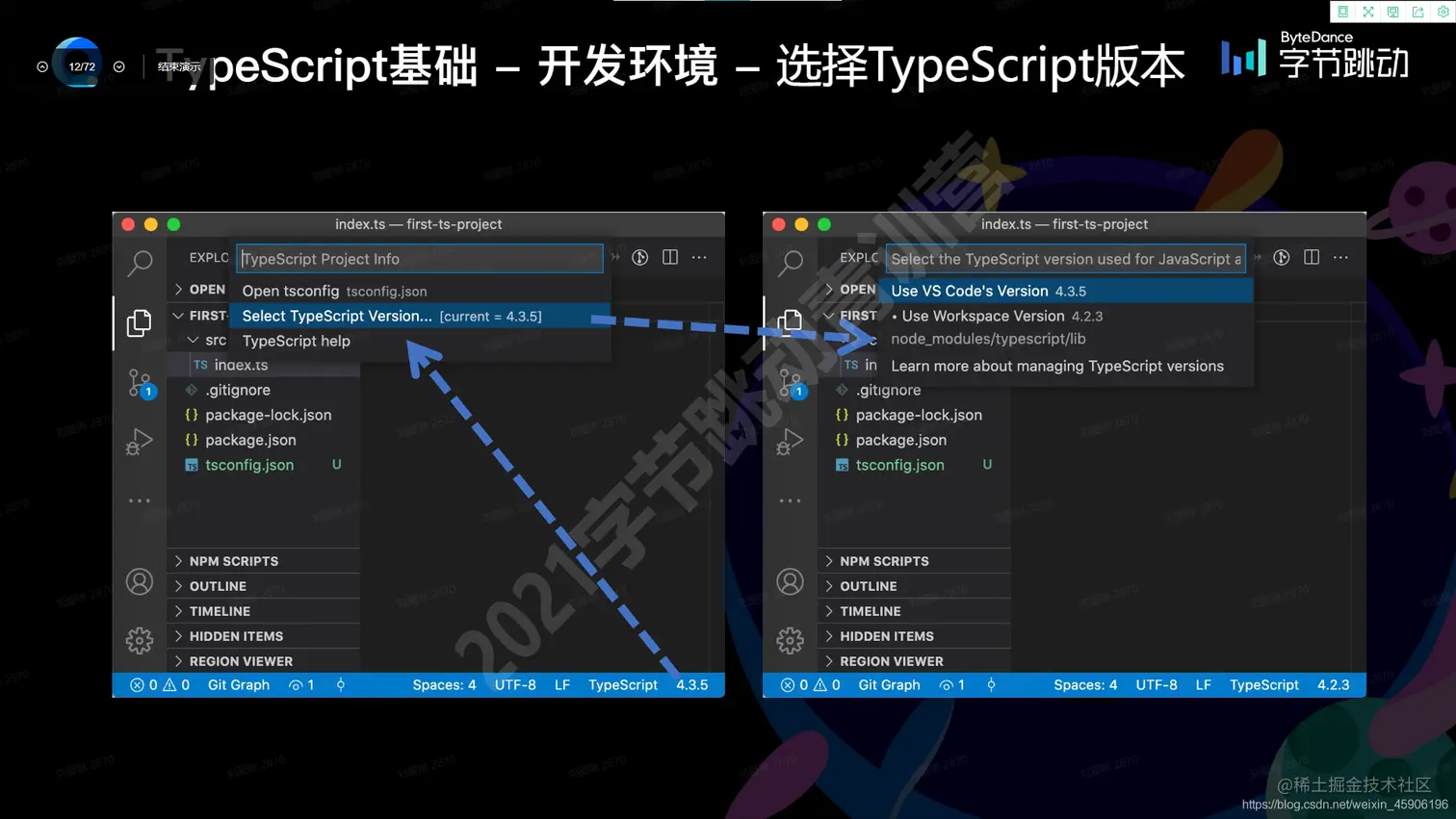
Task: Expand OPEN editors section in left window
Action: [200, 289]
